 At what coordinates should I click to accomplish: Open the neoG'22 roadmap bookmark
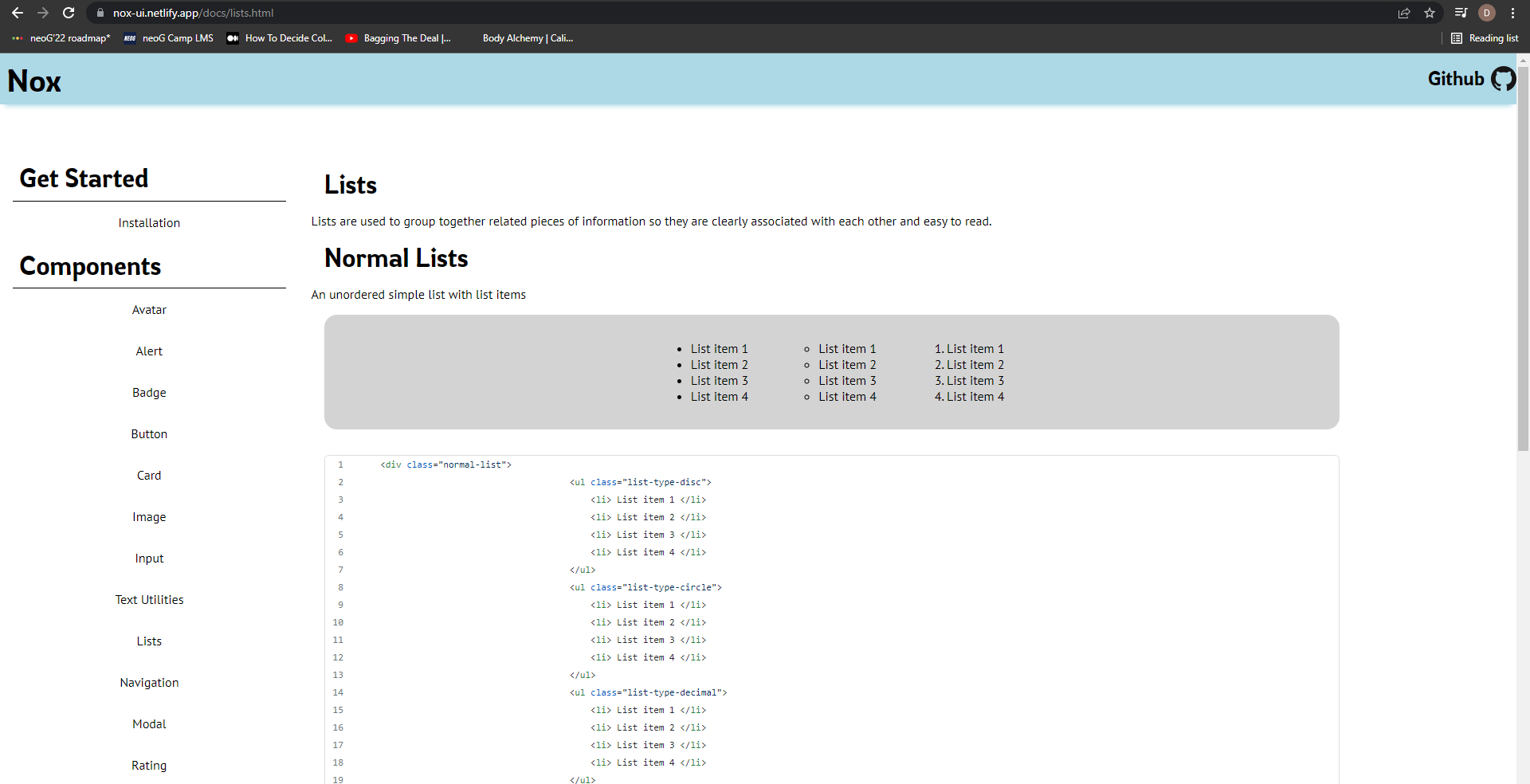tap(61, 38)
